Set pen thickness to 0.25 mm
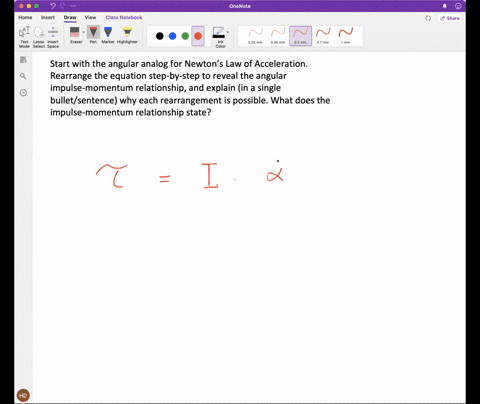The image size is (480, 404). click(255, 36)
